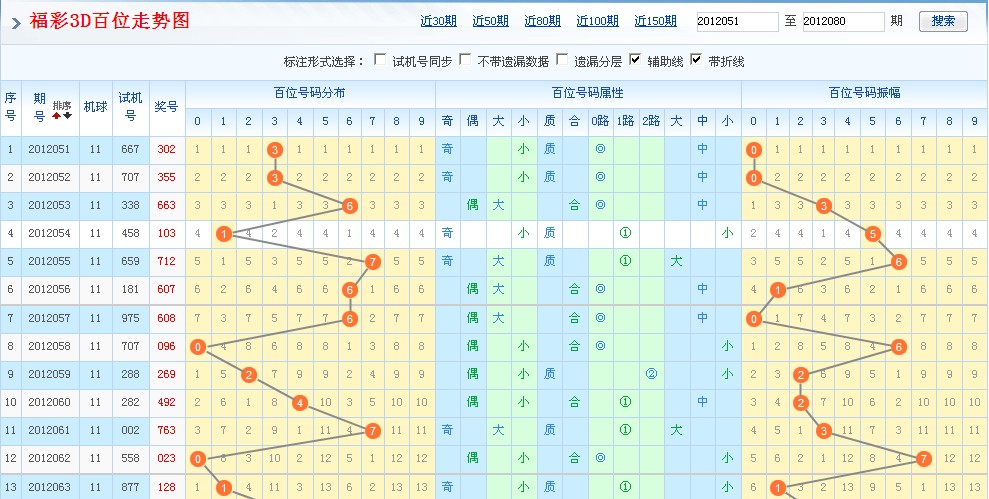Click the 序号 column header

coord(11,108)
